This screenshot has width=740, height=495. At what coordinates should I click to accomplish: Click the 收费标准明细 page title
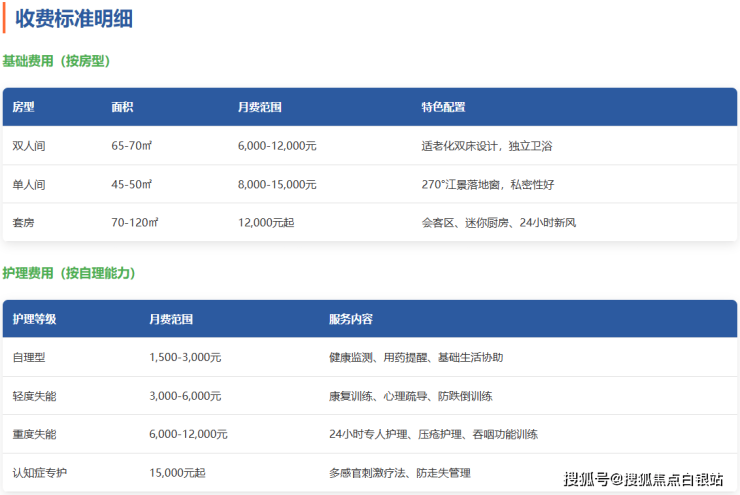click(x=74, y=19)
